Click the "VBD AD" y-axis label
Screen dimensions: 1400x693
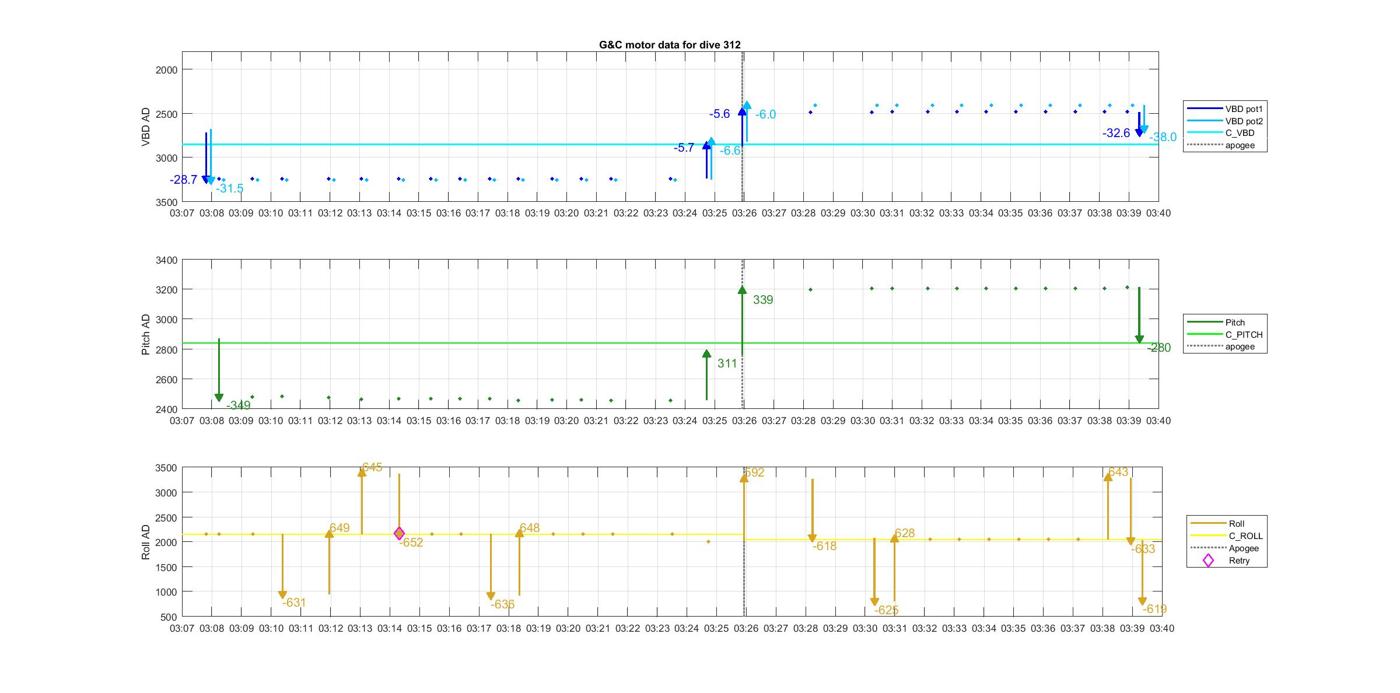(x=146, y=128)
